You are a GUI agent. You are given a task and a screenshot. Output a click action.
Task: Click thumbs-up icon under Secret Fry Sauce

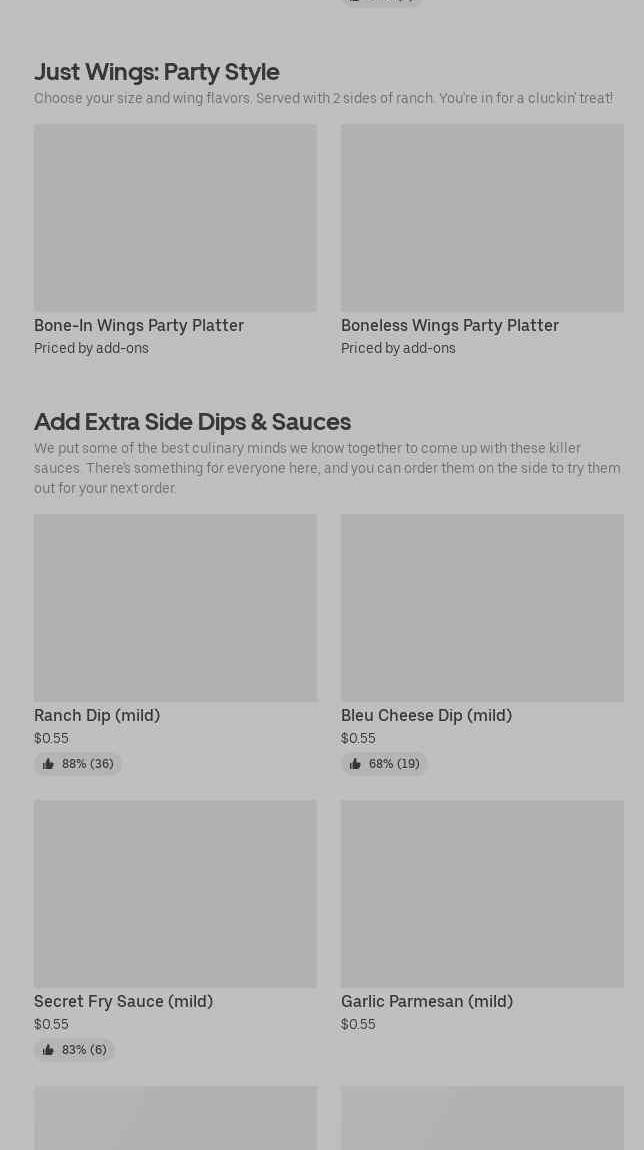tap(48, 1050)
